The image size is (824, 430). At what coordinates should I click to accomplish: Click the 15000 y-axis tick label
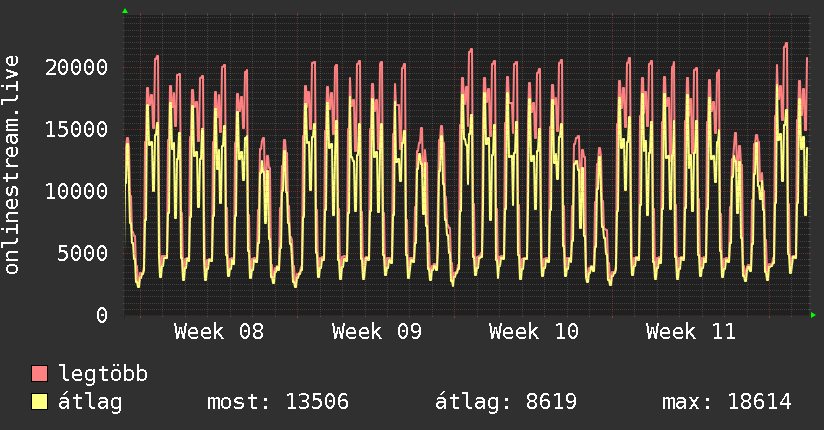coord(77,129)
